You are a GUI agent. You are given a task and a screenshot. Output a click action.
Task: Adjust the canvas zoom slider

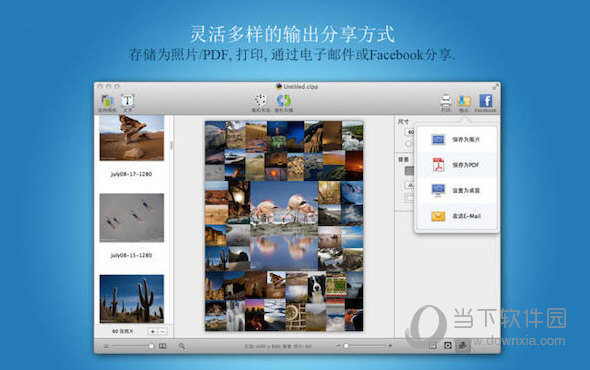coord(364,346)
